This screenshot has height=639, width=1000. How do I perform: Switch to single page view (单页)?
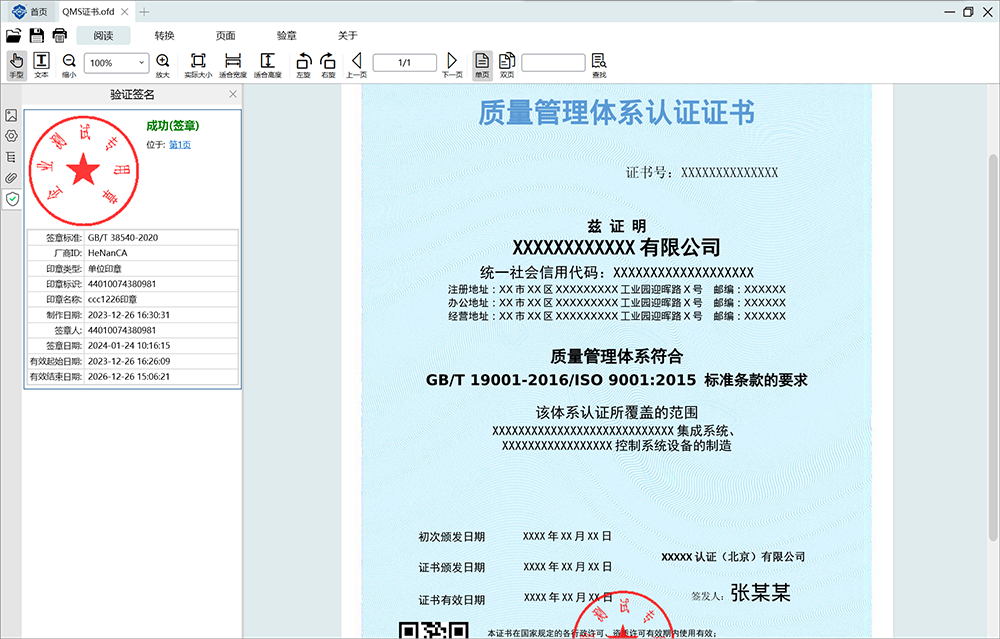(x=482, y=65)
